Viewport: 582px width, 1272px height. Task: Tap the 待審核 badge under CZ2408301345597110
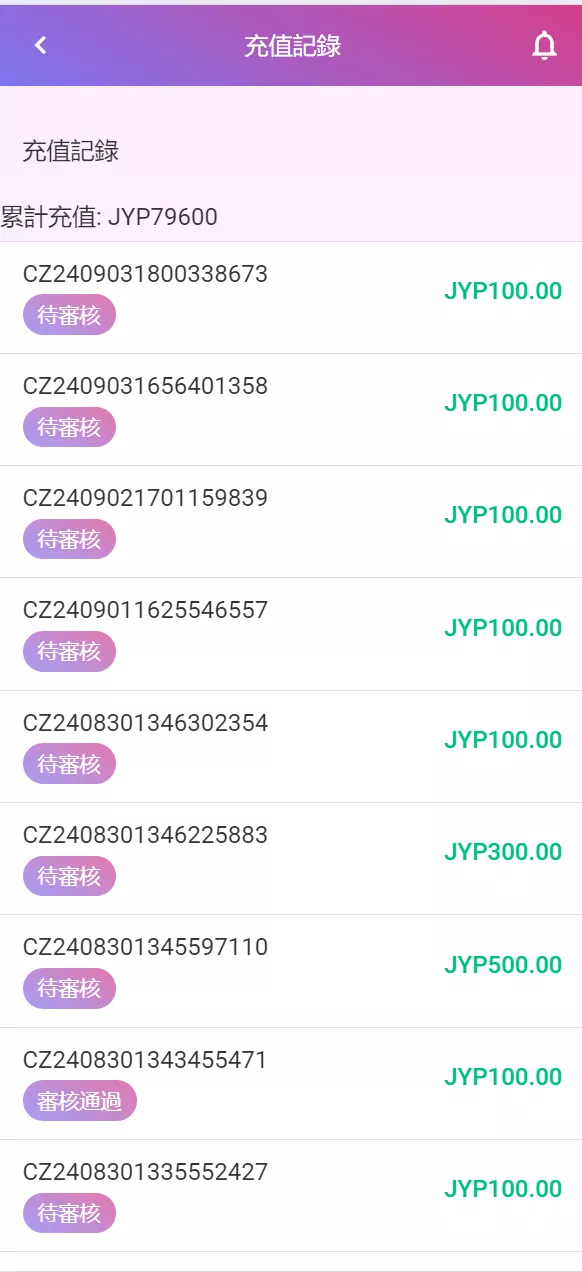point(69,989)
